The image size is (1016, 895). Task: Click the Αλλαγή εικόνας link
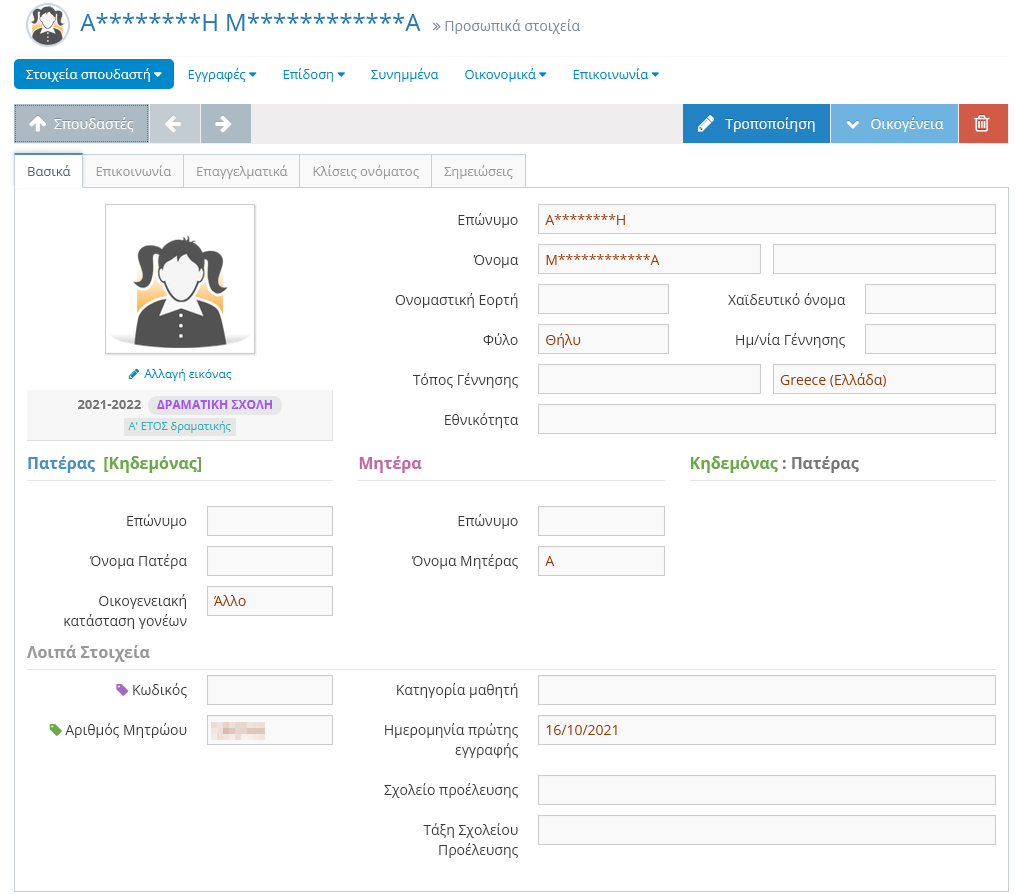(180, 374)
